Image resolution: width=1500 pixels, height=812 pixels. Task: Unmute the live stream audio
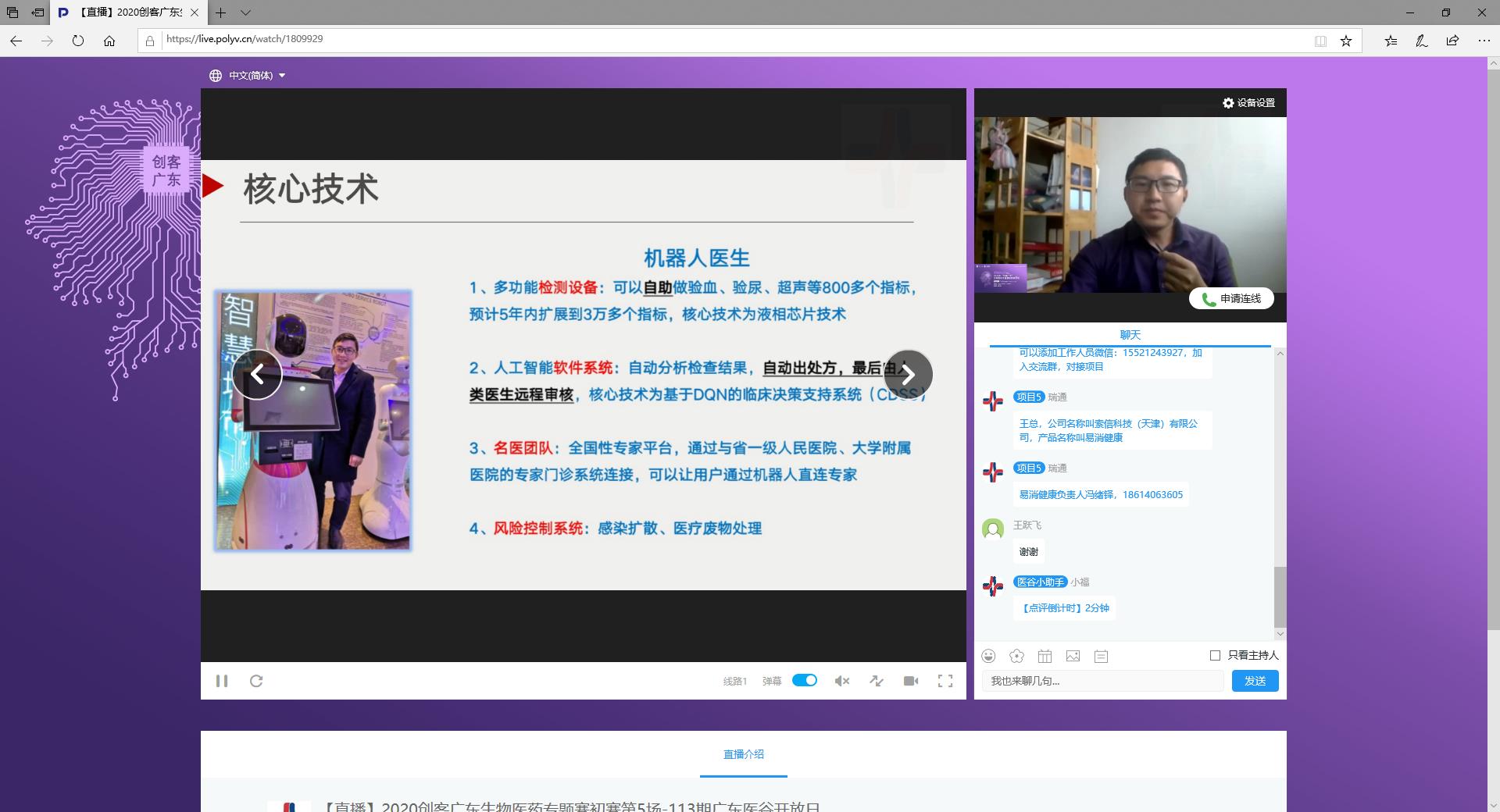pyautogui.click(x=842, y=681)
